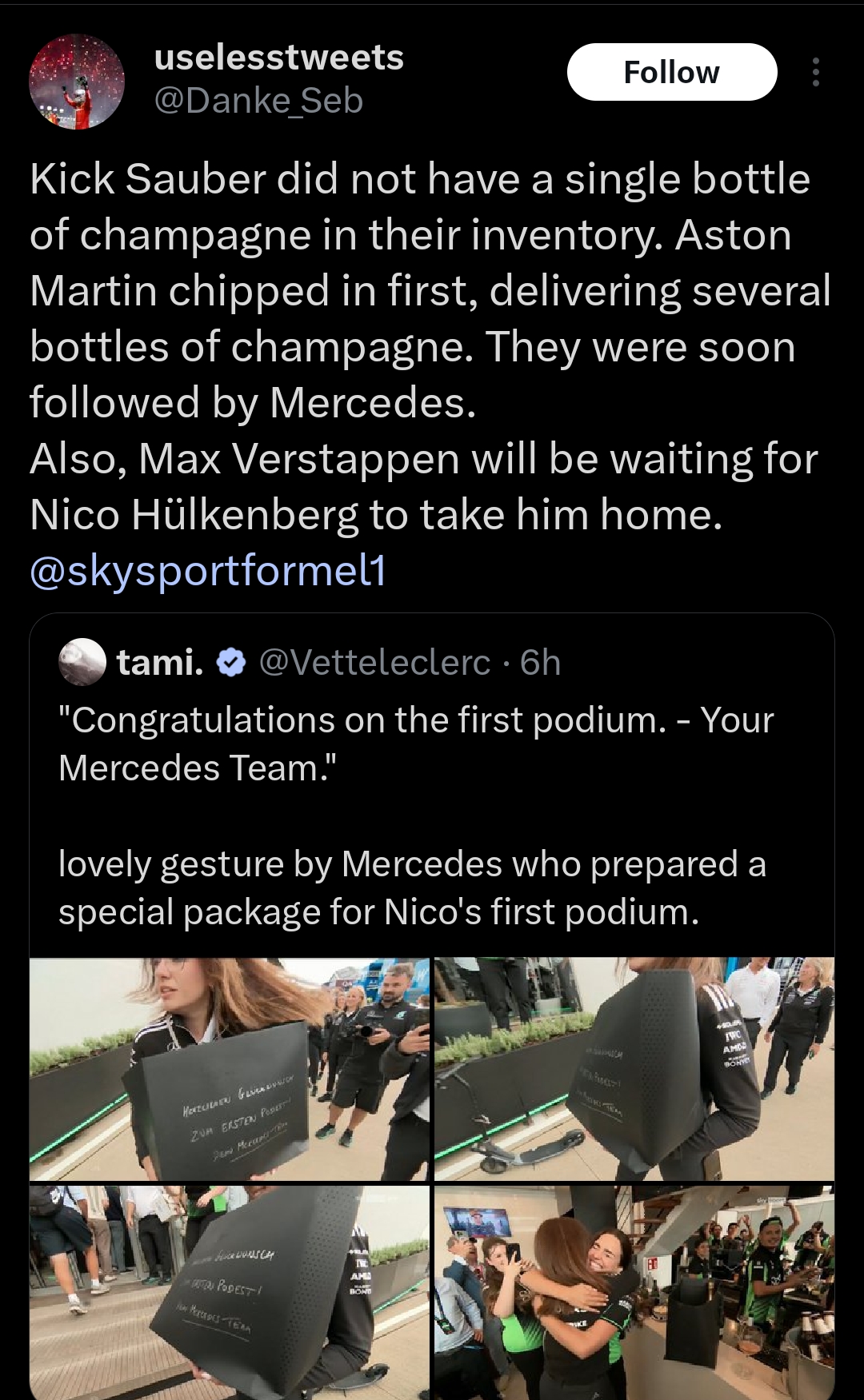Tap the blue verified badge next to tami.
864x1400 pixels.
(231, 663)
